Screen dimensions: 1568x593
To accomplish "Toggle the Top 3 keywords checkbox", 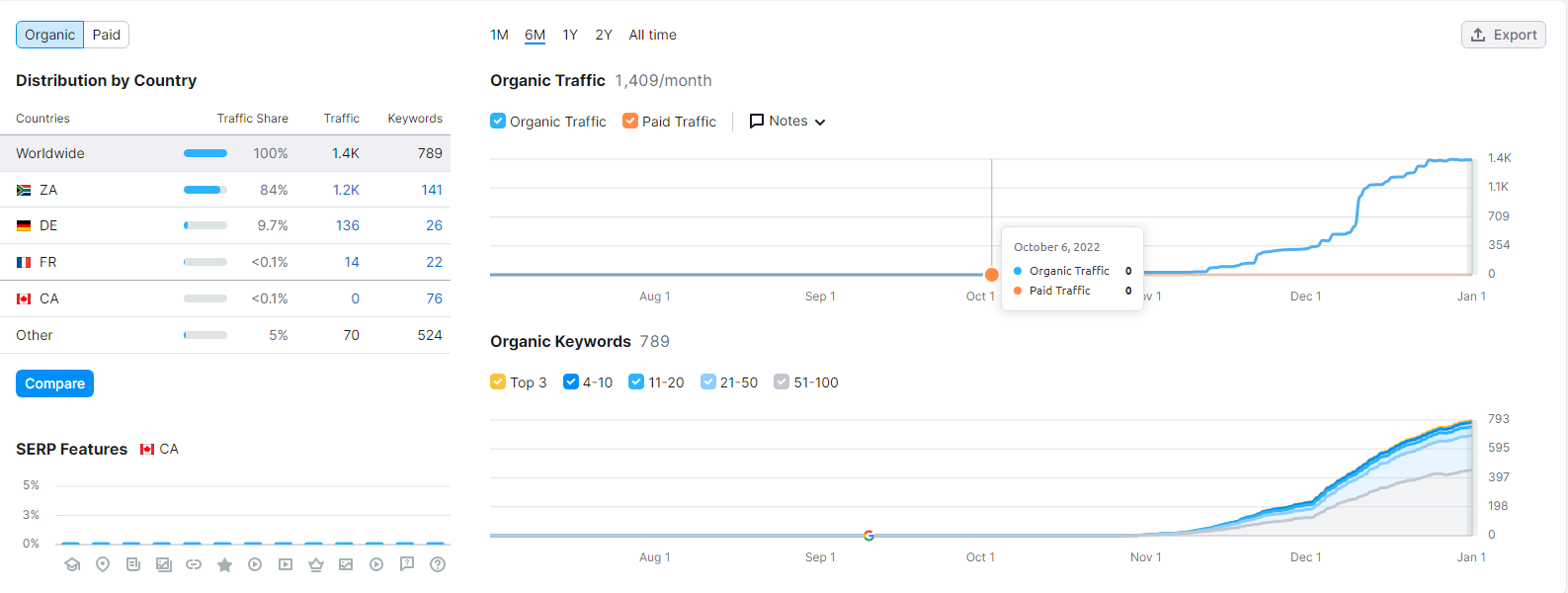I will (498, 381).
